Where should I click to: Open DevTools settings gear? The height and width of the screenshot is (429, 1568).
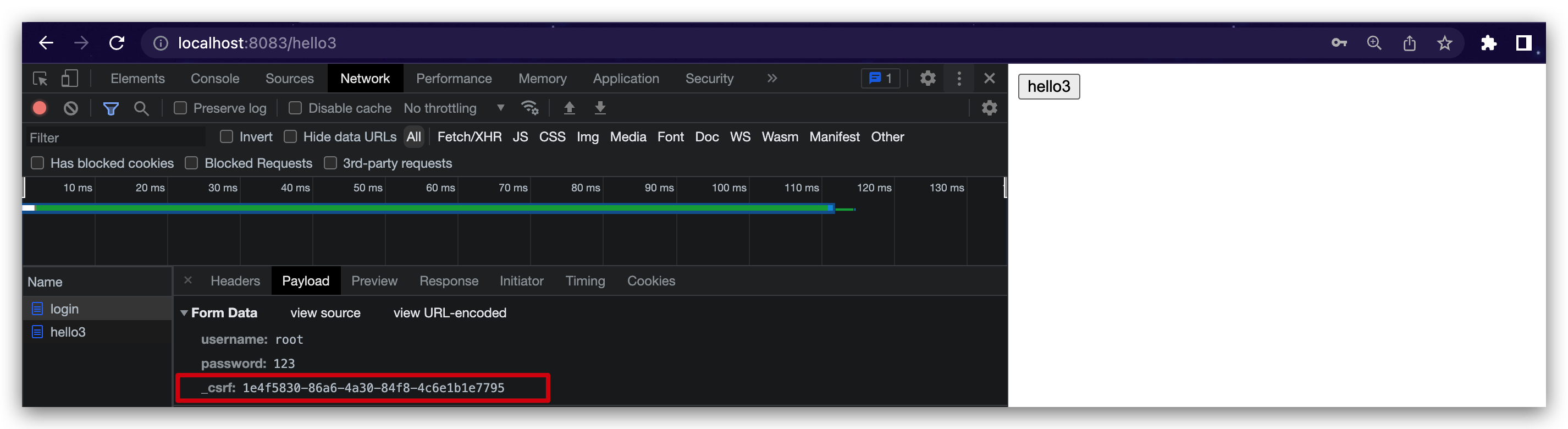pos(927,79)
